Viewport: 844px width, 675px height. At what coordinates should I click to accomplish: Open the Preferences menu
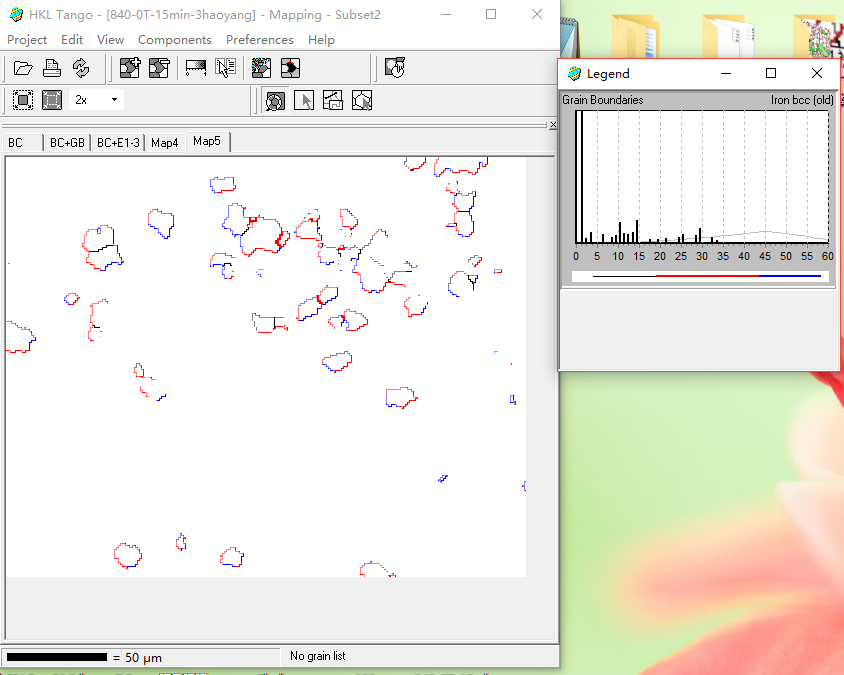click(260, 40)
